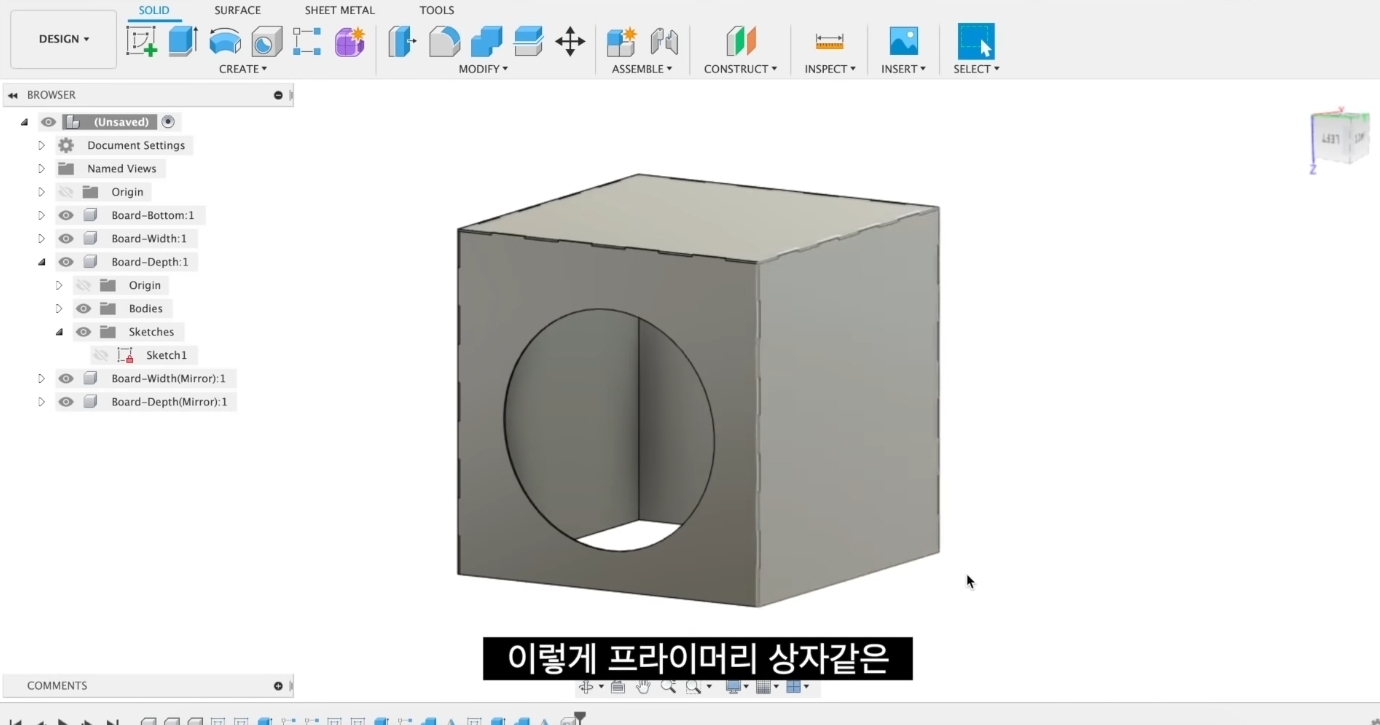Viewport: 1380px width, 725px height.
Task: Click the Select tool icon
Action: (976, 41)
